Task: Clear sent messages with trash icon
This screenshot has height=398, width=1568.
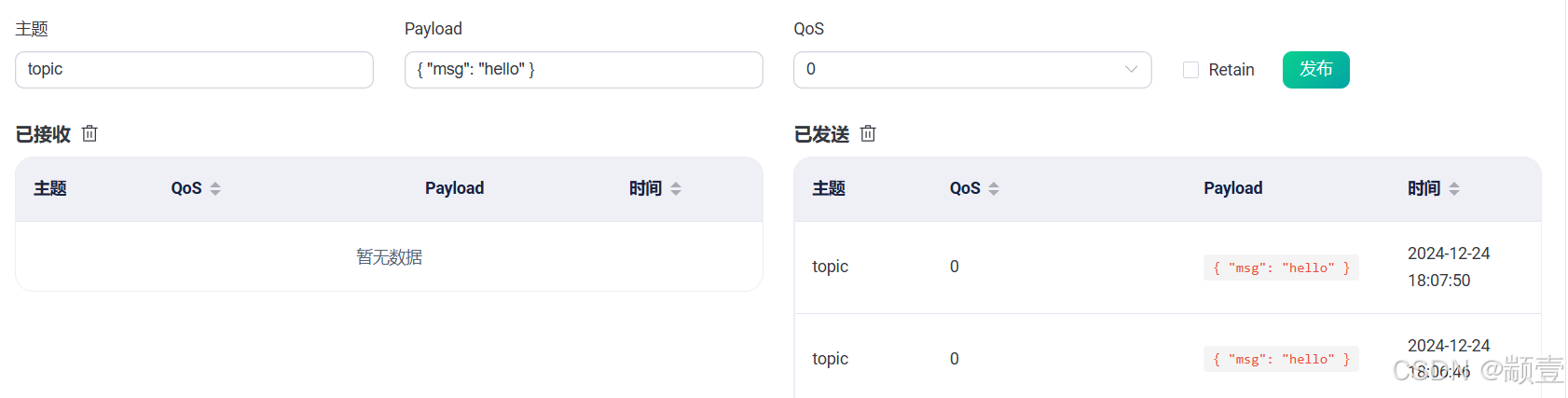Action: (x=868, y=133)
